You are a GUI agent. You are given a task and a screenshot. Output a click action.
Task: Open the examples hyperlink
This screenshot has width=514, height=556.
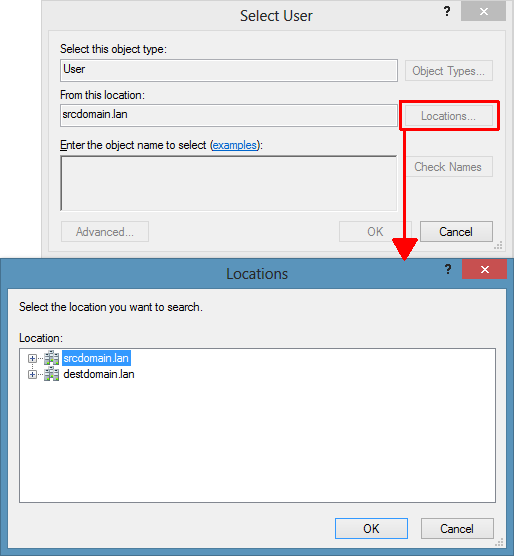click(x=235, y=145)
